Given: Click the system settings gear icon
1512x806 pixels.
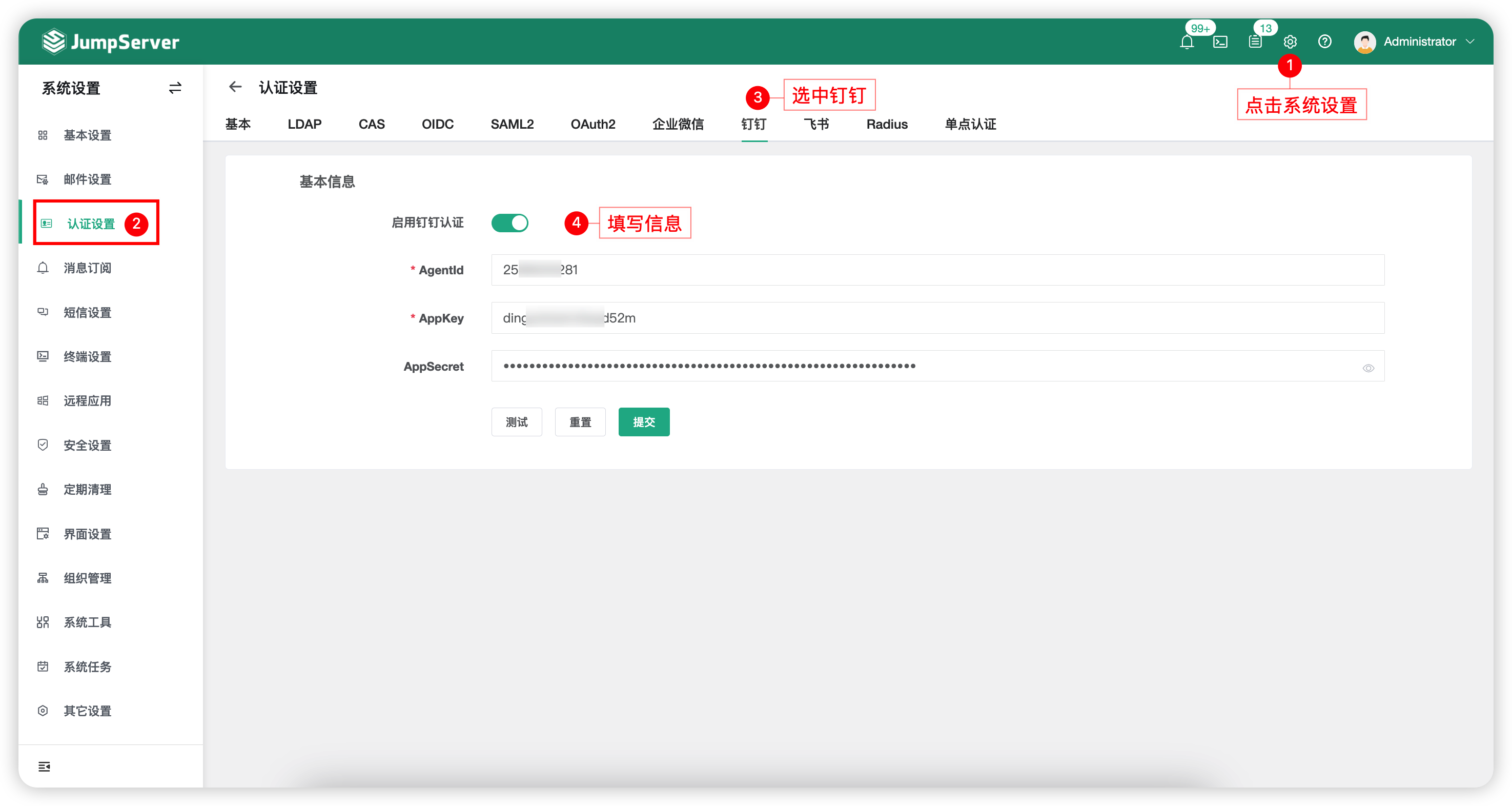Looking at the screenshot, I should (x=1290, y=42).
